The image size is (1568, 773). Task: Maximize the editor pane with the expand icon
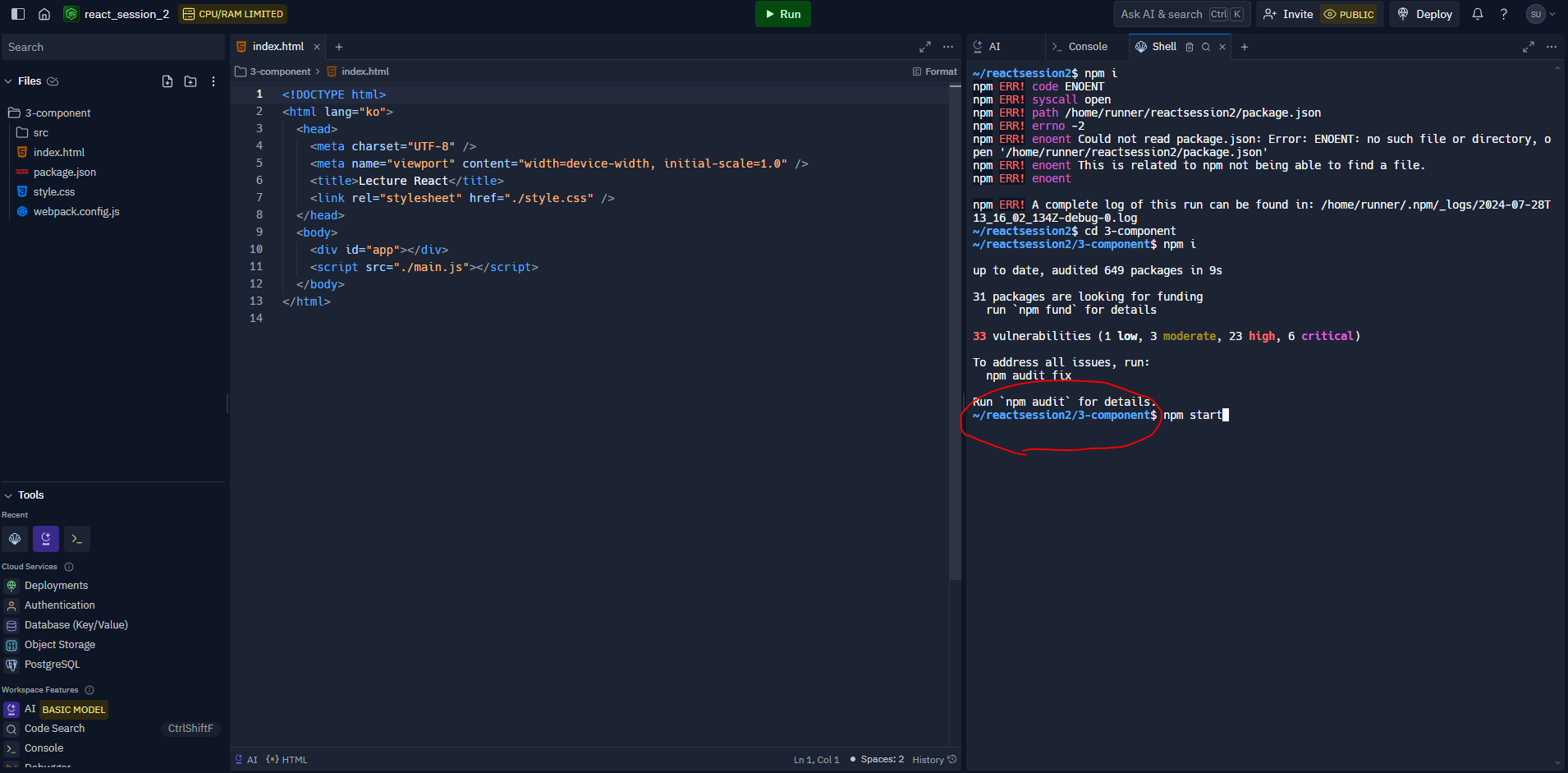coord(925,47)
